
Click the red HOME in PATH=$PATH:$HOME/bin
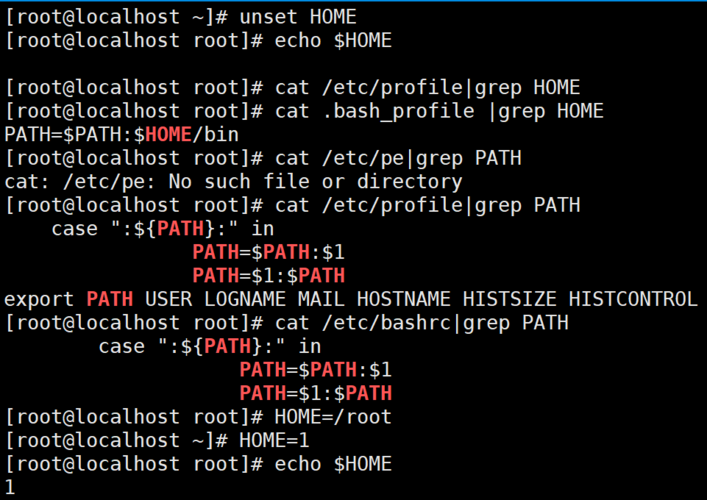169,134
